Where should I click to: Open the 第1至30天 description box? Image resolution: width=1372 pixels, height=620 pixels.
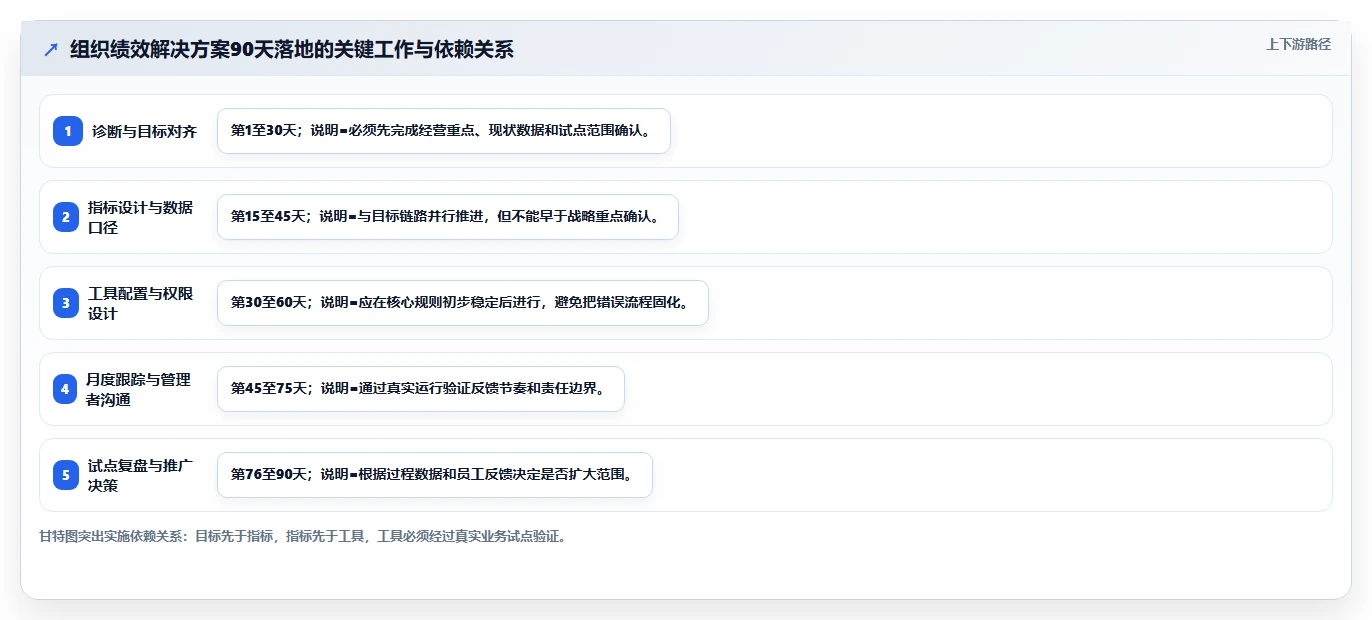click(444, 131)
